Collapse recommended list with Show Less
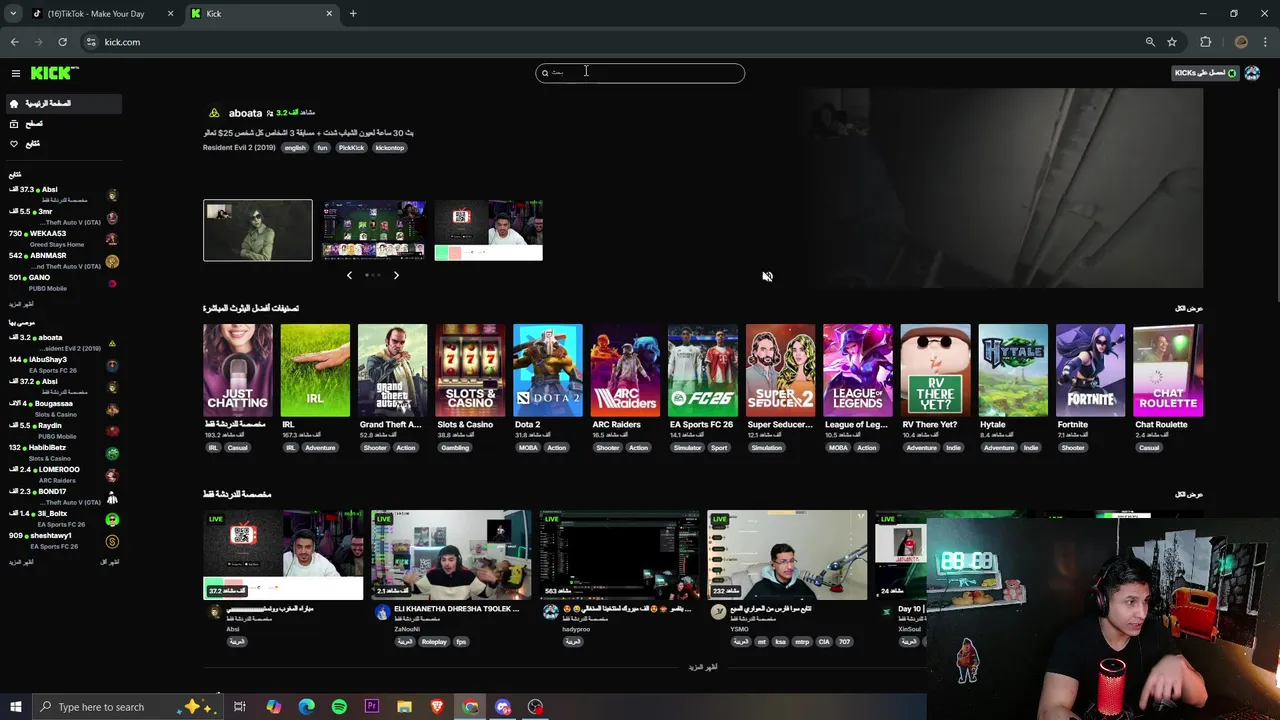The height and width of the screenshot is (720, 1280). [110, 563]
